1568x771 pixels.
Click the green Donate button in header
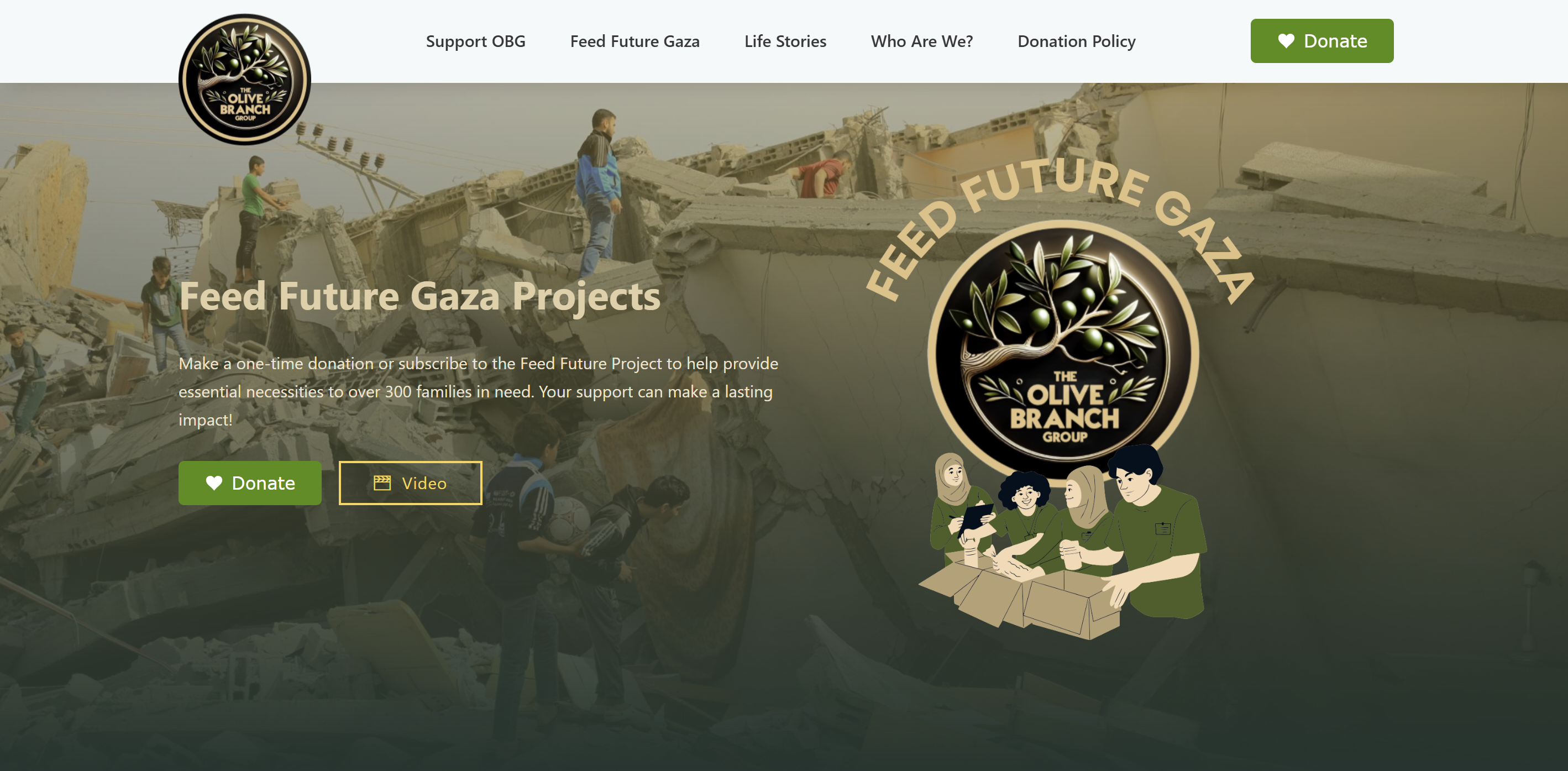1321,41
